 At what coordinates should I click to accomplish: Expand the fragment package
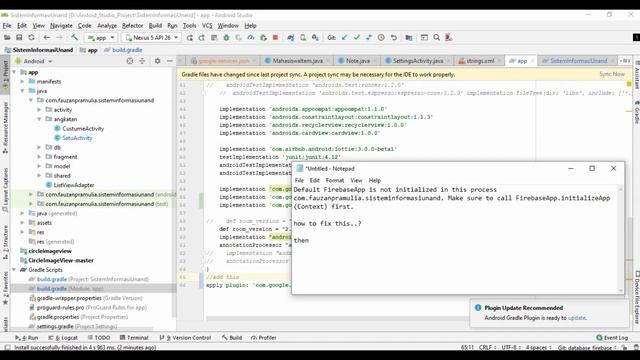click(x=39, y=157)
